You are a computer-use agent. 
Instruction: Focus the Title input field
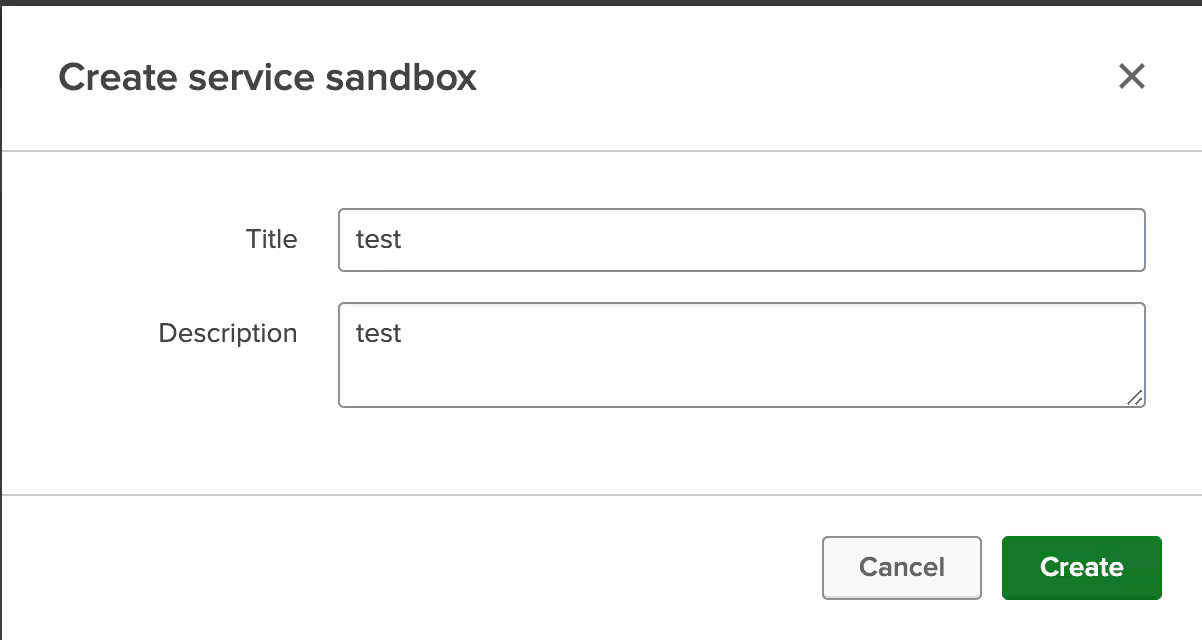741,240
